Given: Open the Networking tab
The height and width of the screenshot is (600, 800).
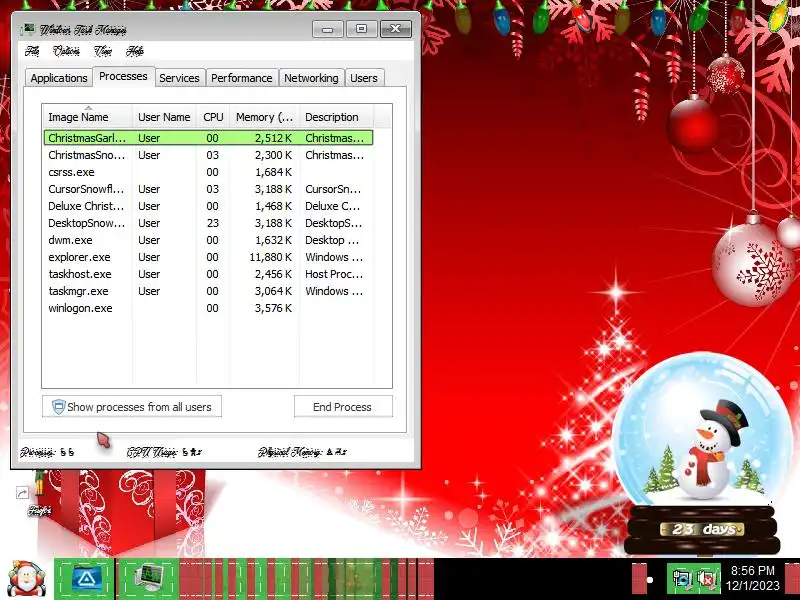Looking at the screenshot, I should point(311,78).
